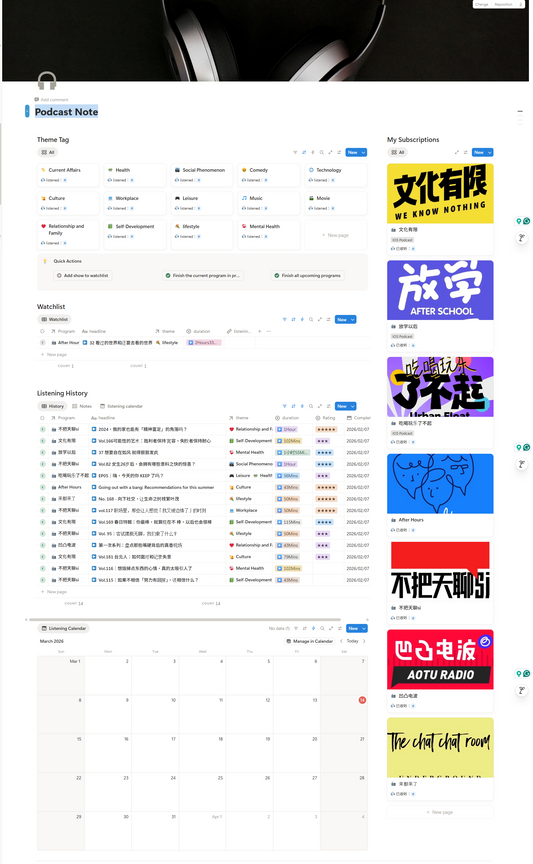Toggle checkbox for 'Going out with a bang' row

[42, 487]
